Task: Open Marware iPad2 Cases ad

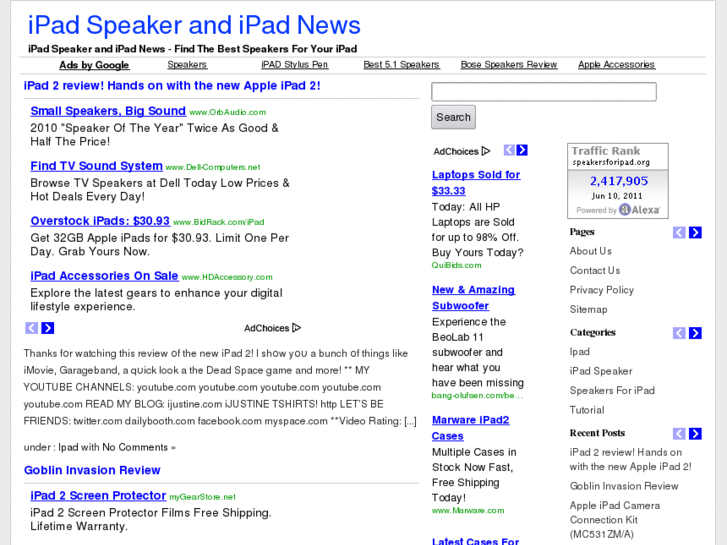Action: click(x=471, y=428)
